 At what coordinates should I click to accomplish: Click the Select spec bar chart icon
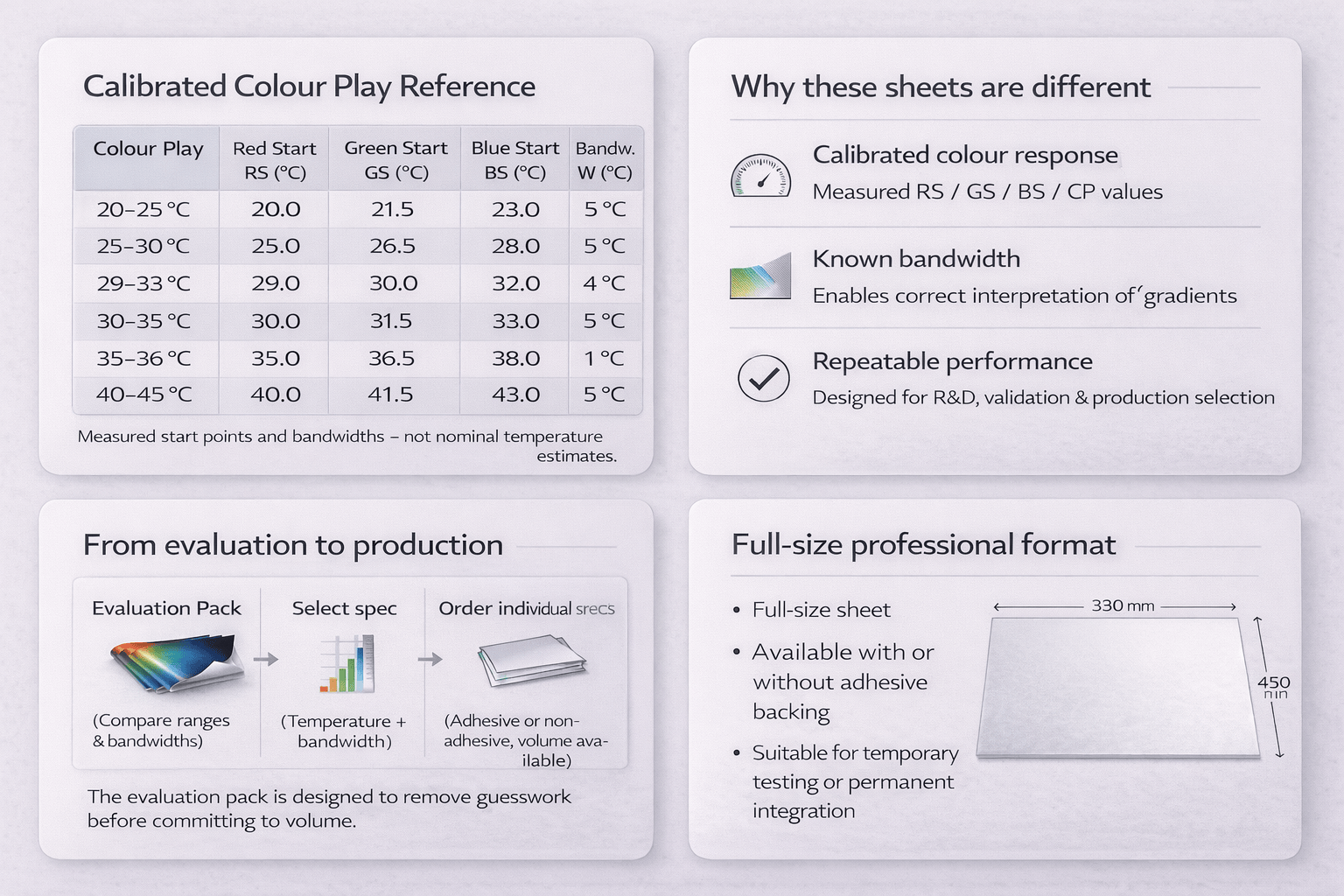347,664
